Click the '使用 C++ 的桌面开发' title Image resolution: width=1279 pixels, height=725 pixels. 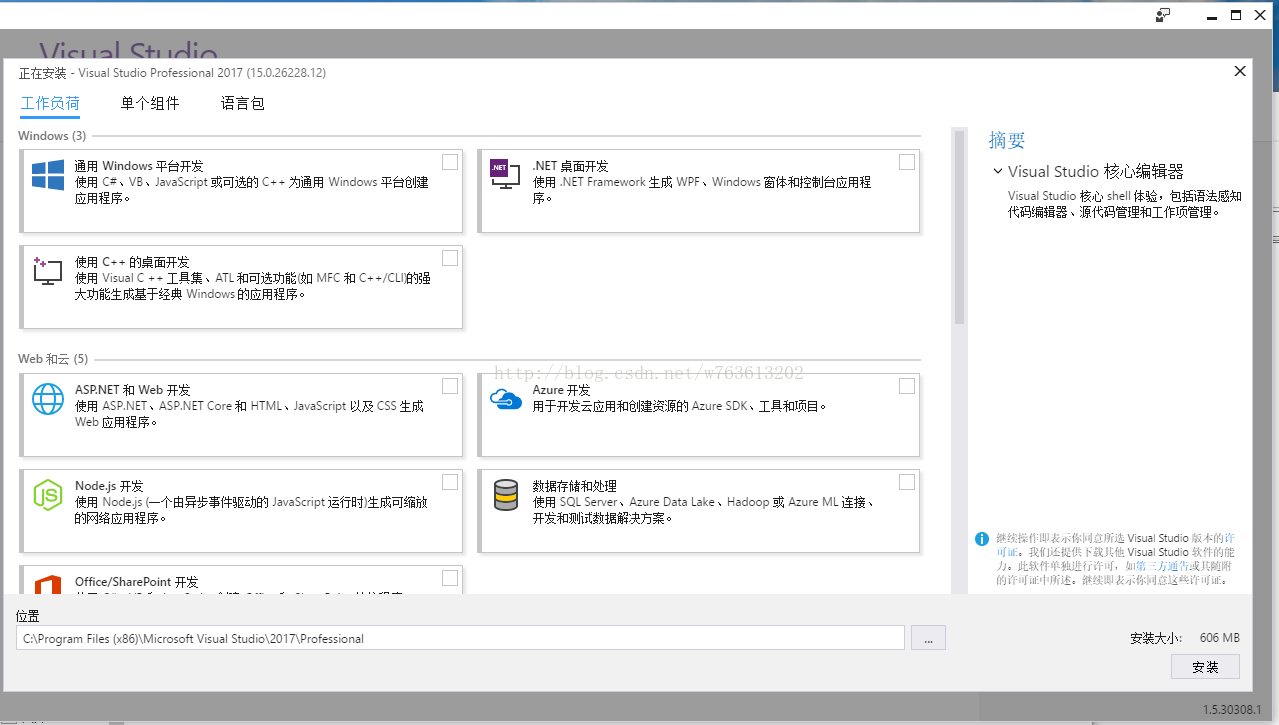pos(132,262)
